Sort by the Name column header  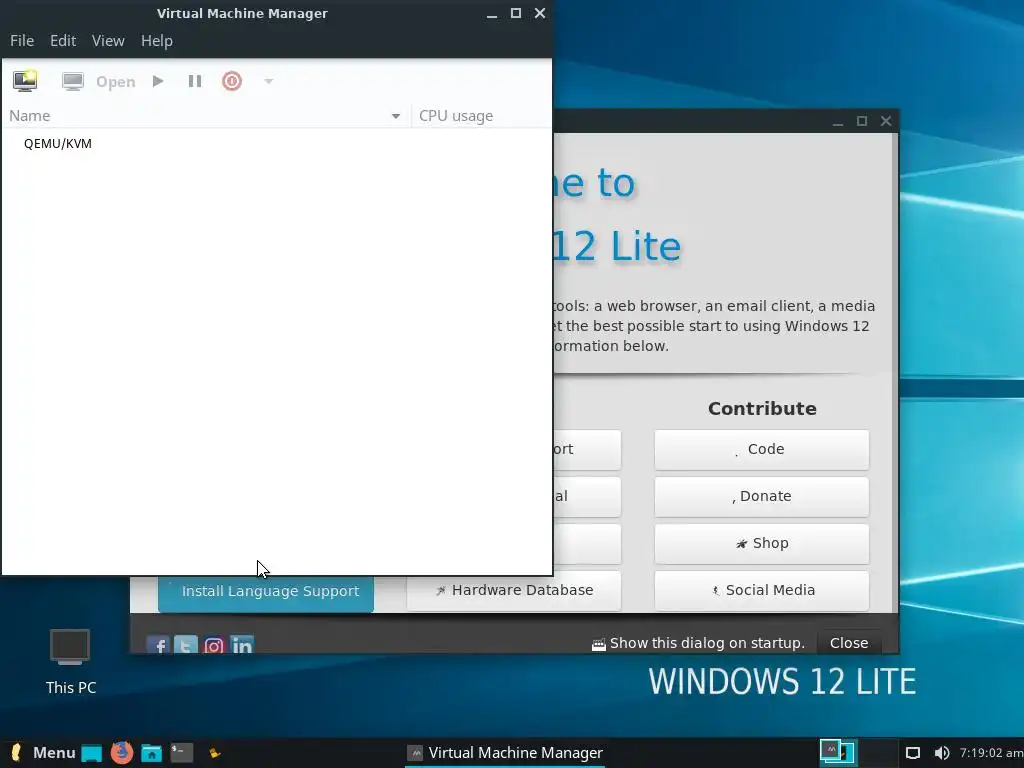pos(205,116)
